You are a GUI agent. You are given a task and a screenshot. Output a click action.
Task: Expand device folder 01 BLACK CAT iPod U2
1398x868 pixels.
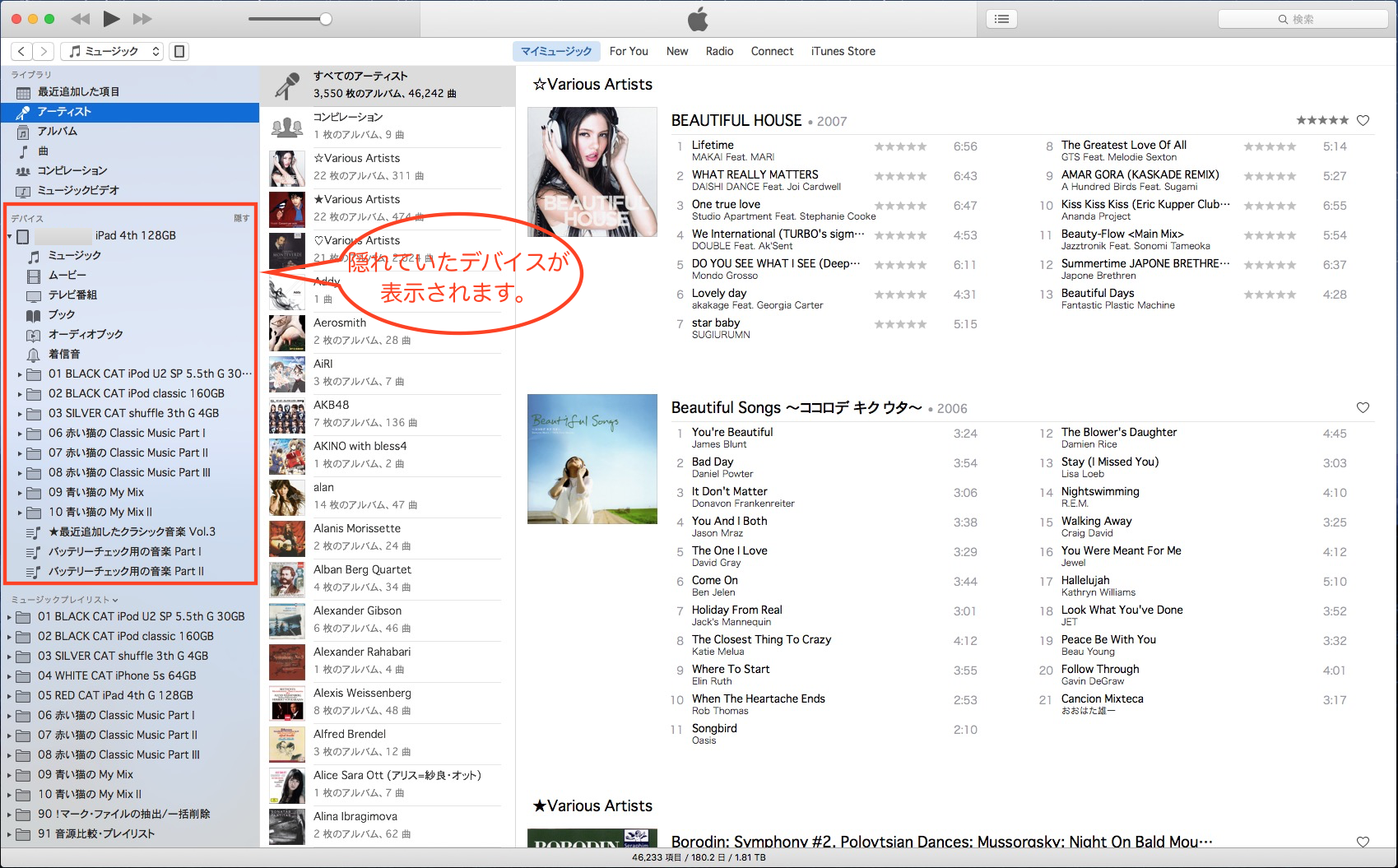coord(20,374)
